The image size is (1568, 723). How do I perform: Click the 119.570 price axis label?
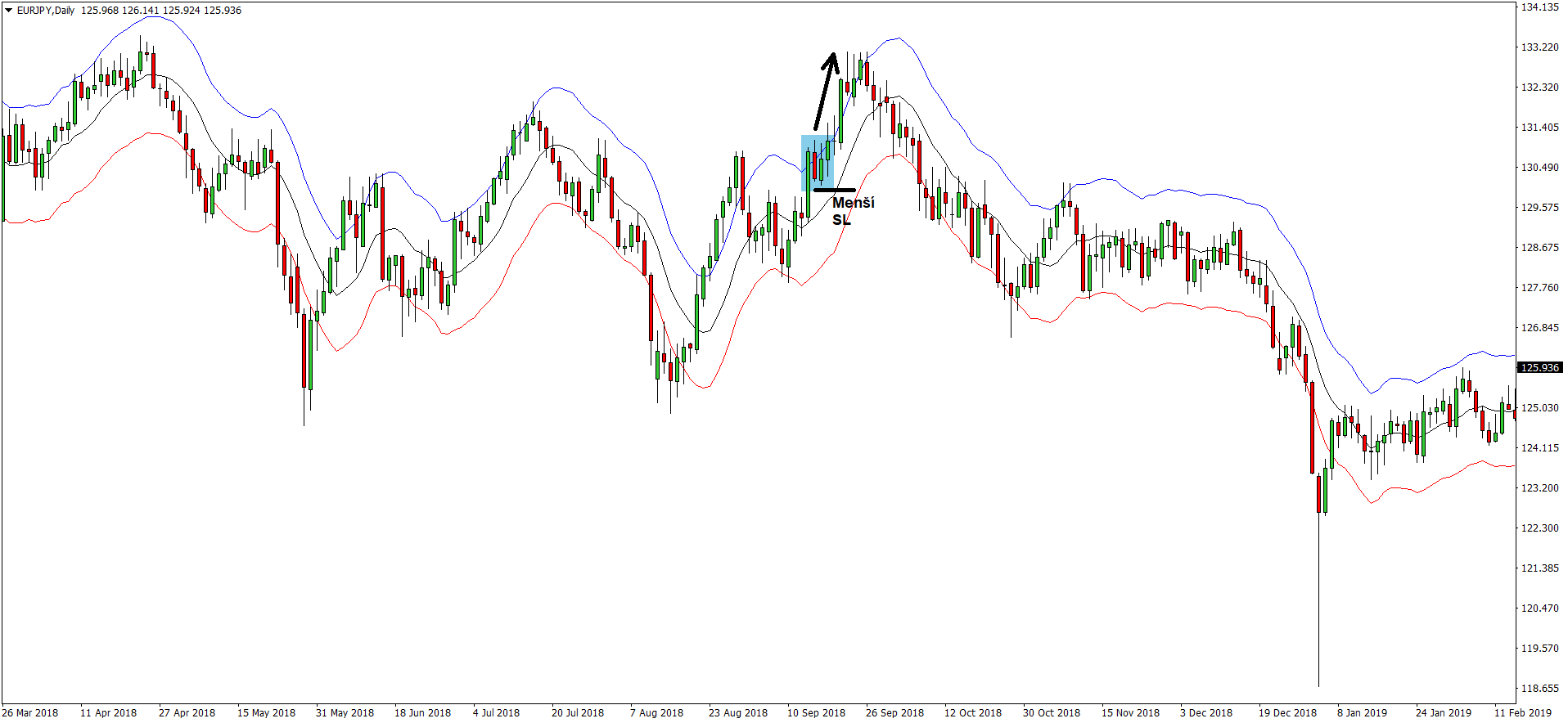(1539, 649)
